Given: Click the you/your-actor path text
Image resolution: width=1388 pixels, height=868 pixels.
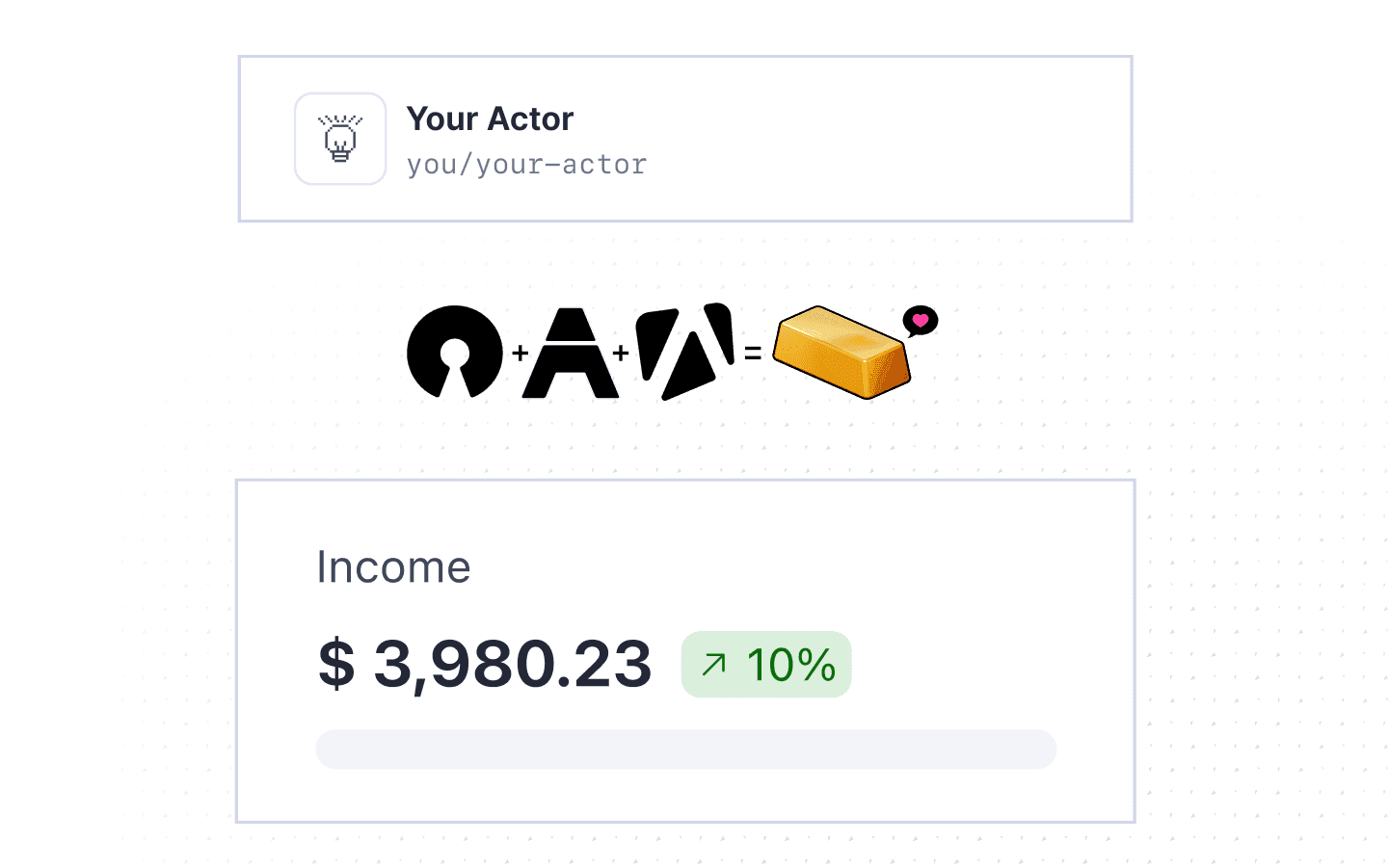Looking at the screenshot, I should 526,165.
